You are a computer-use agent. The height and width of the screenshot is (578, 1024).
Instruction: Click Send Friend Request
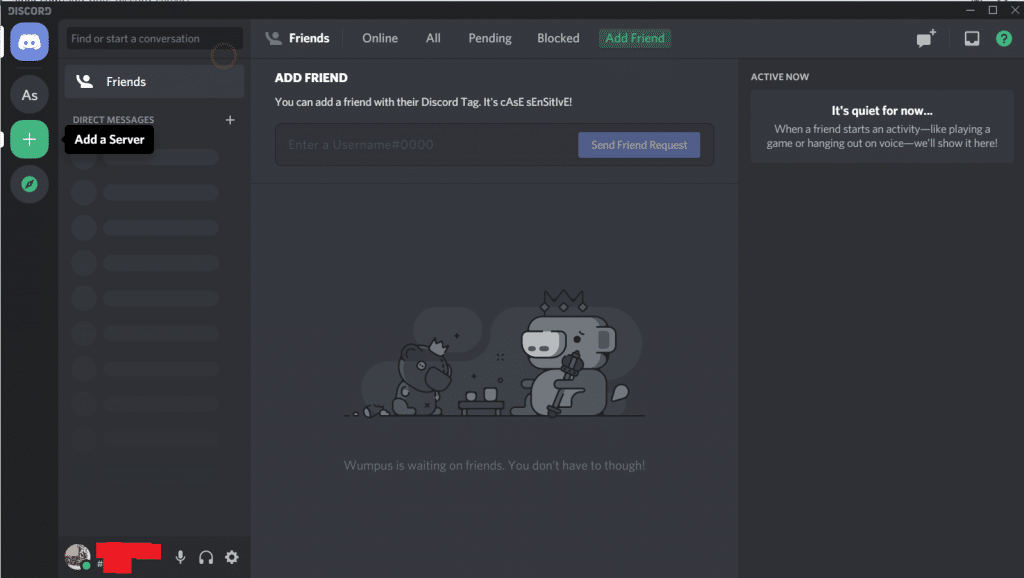639,144
